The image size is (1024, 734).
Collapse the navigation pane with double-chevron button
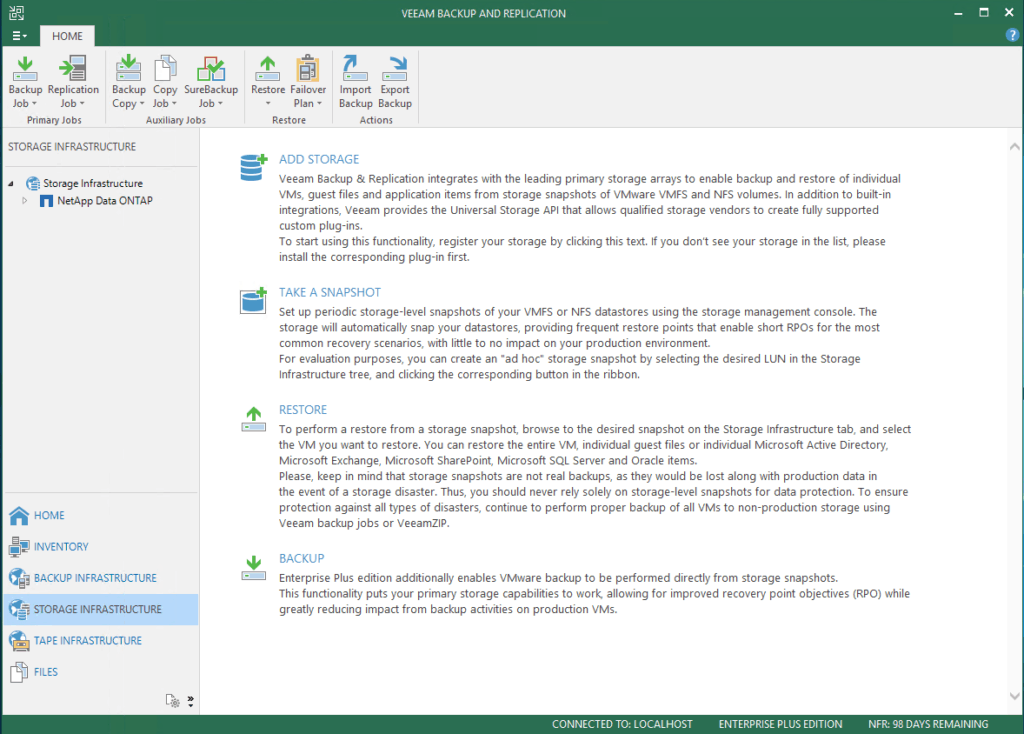(x=190, y=701)
